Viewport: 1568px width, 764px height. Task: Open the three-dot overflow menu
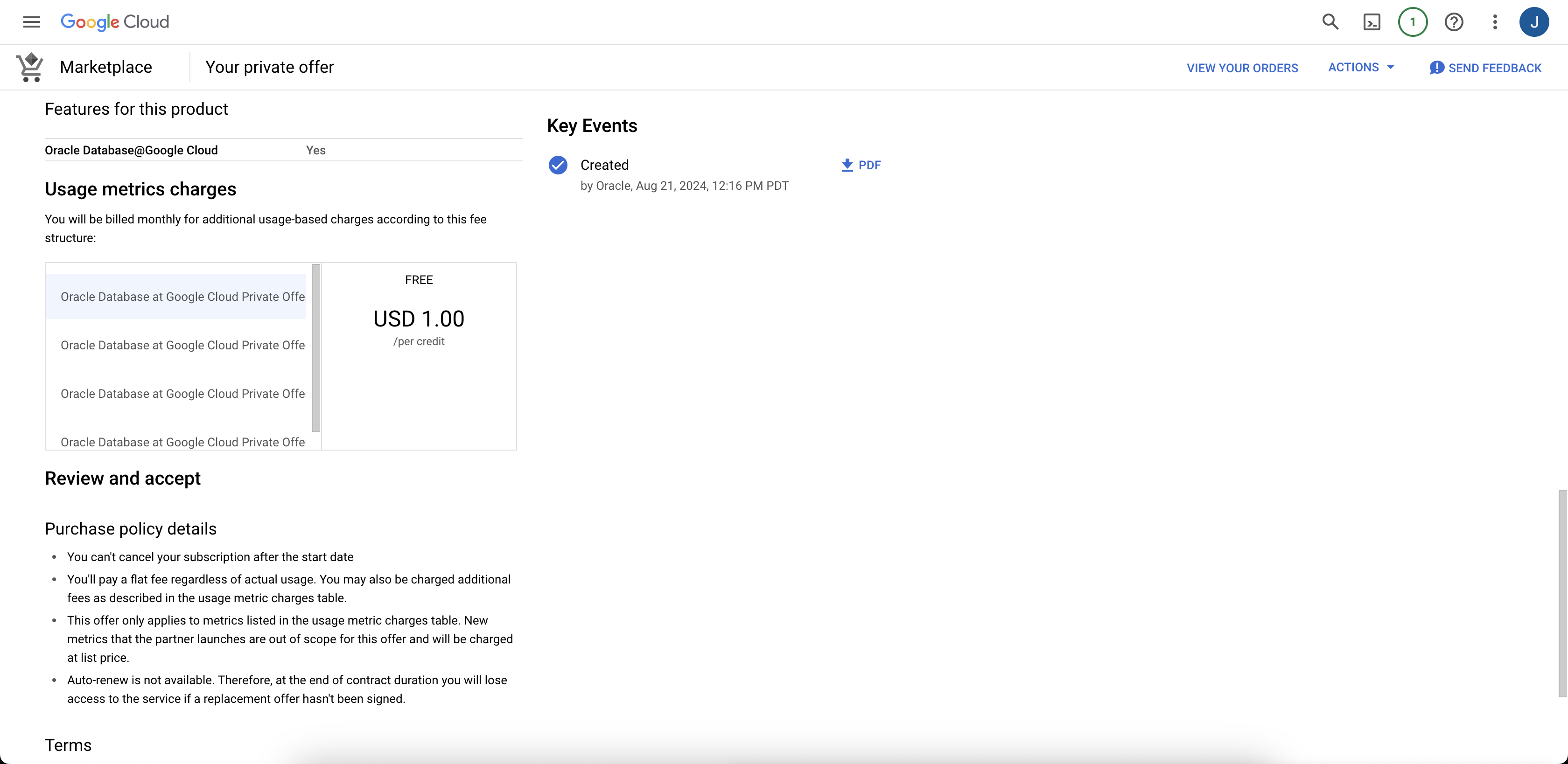tap(1495, 22)
